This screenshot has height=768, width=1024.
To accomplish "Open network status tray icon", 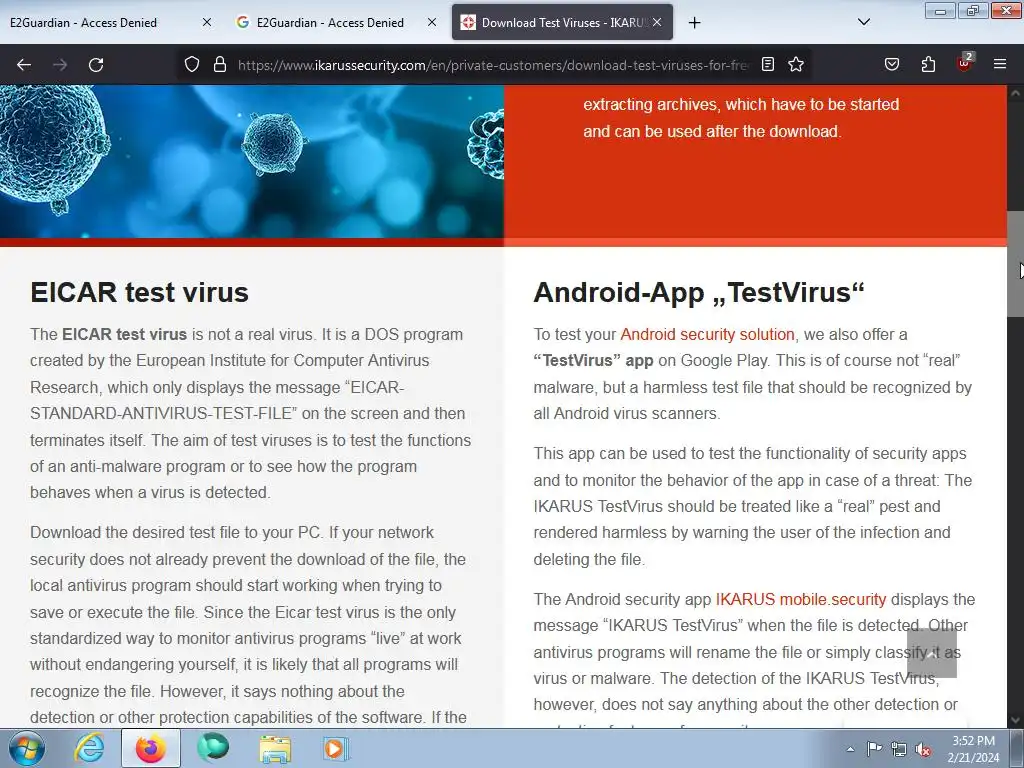I will (x=899, y=748).
